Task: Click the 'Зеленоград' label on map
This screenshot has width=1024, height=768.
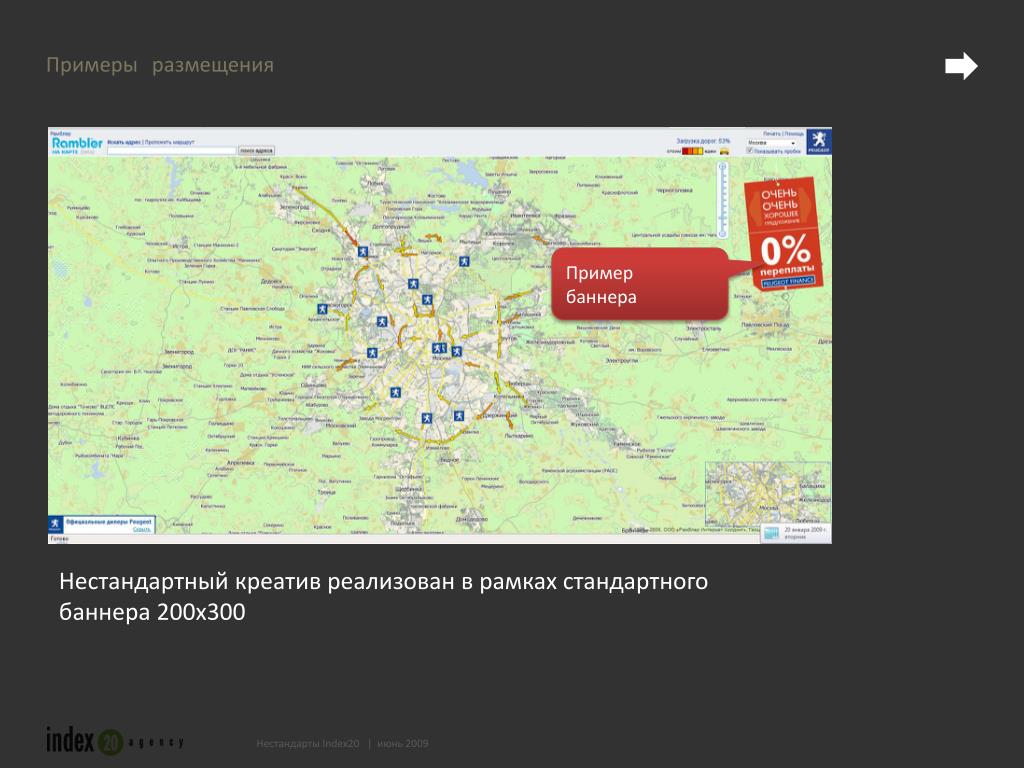Action: (294, 206)
